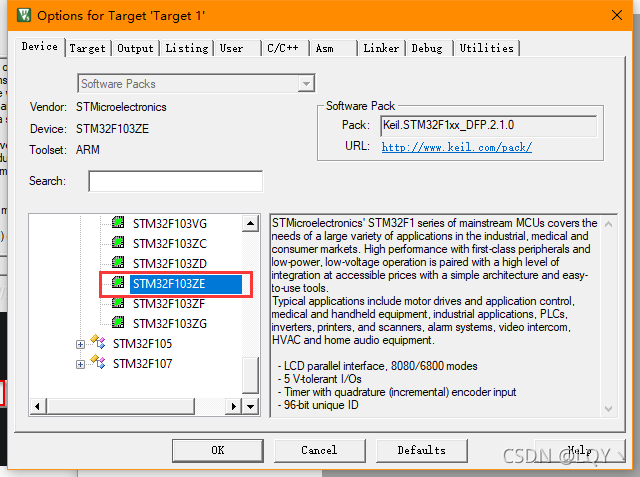Screen dimensions: 640x477
Task: Select STM32F103ZD in the device tree
Action: click(x=170, y=264)
